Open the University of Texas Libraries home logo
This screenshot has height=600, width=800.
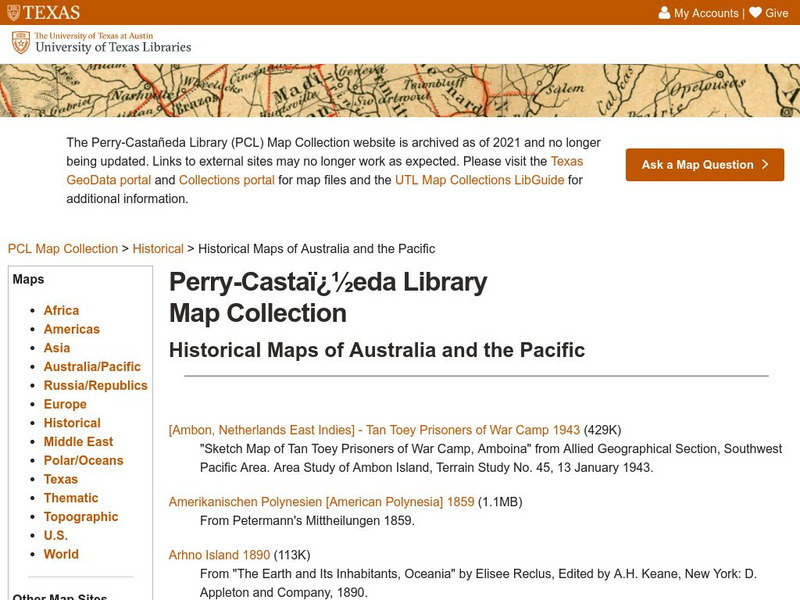[100, 41]
